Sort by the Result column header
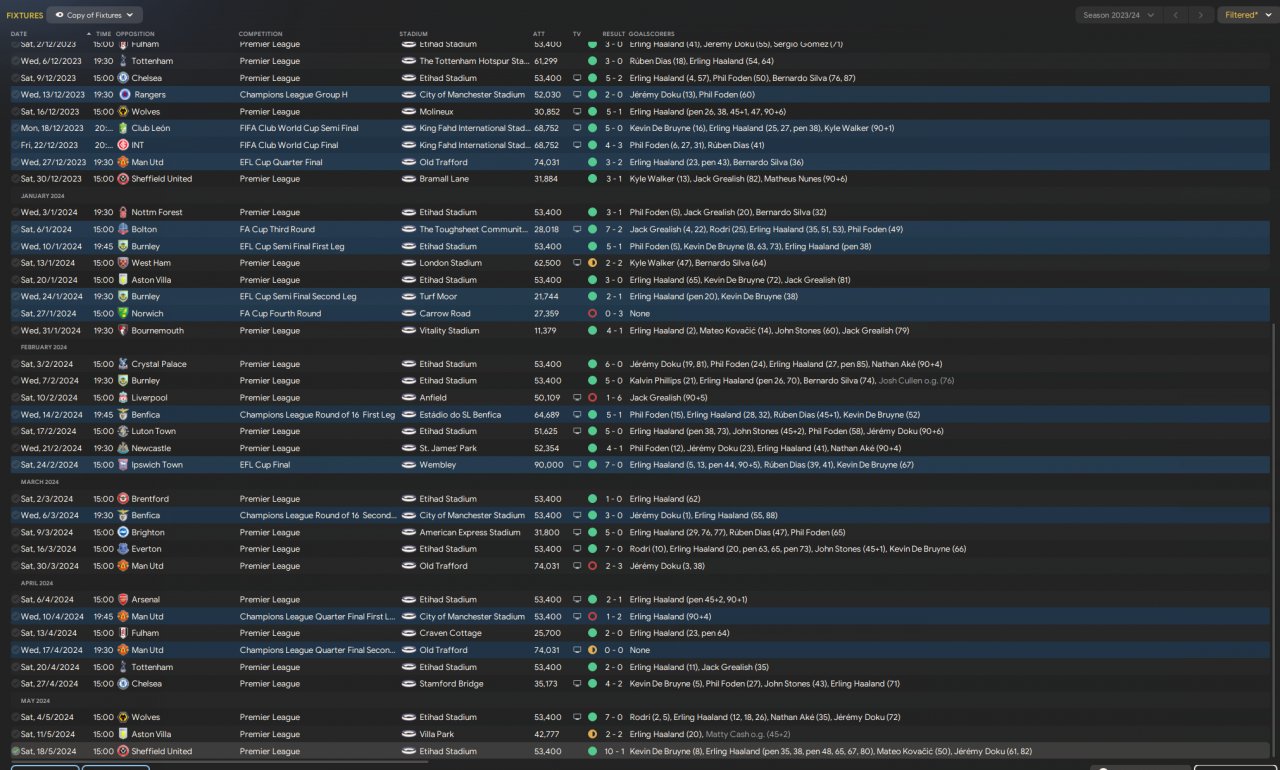 (613, 34)
